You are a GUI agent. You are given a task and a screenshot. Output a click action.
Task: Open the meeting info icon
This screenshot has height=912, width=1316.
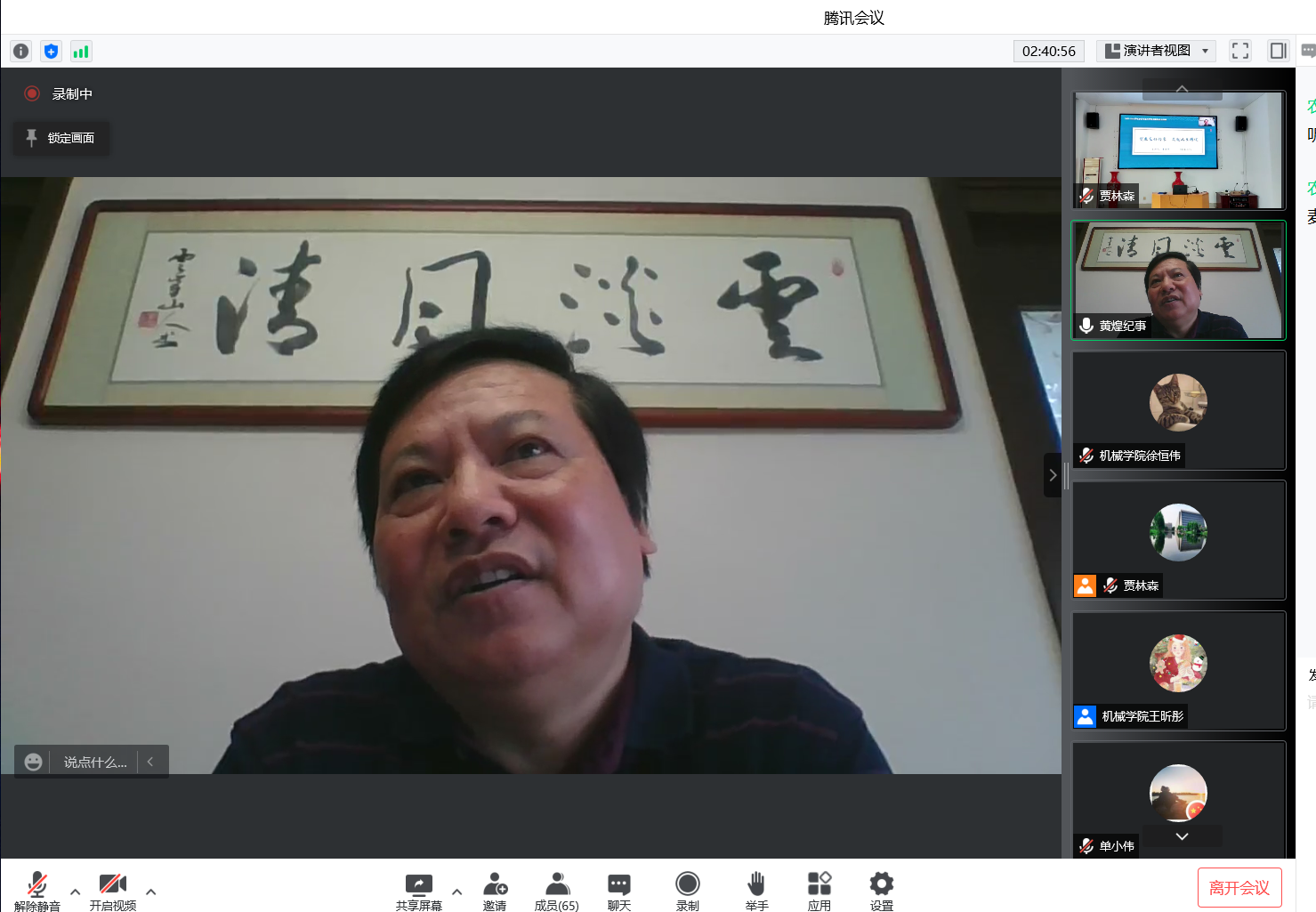click(20, 52)
